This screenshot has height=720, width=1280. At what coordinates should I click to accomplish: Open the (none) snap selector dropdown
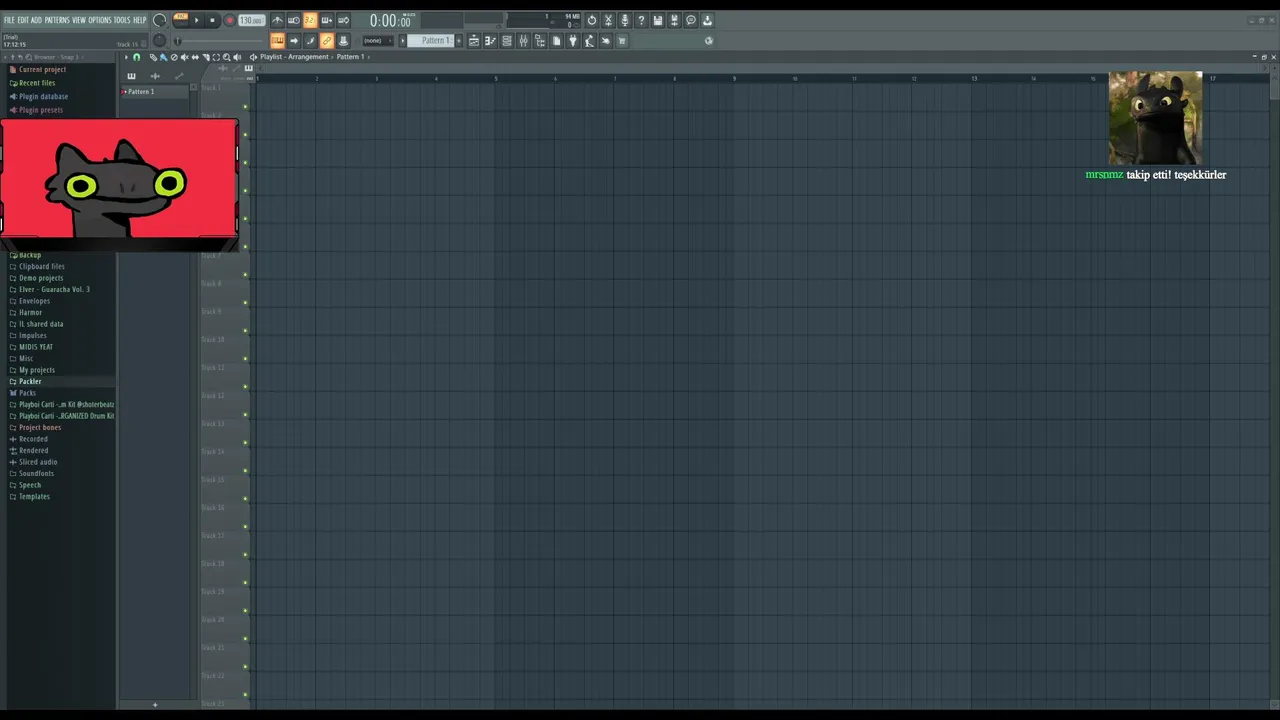(377, 41)
